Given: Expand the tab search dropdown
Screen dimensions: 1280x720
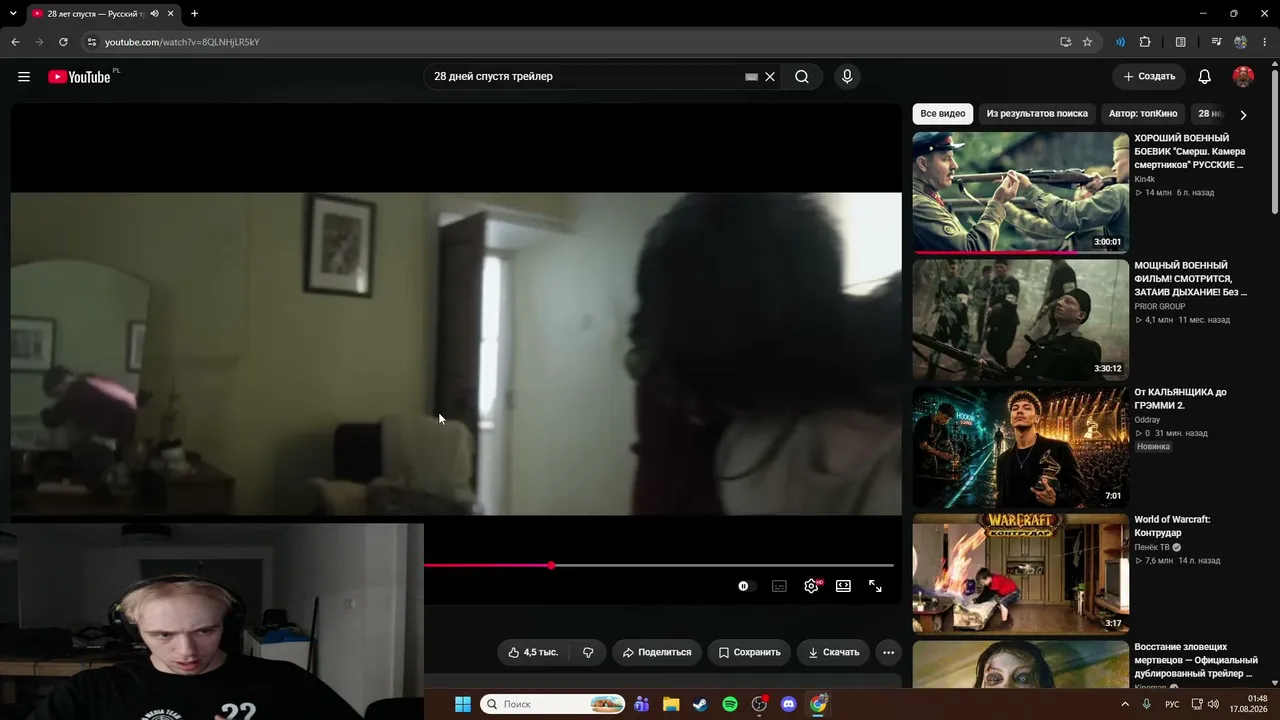Looking at the screenshot, I should click(x=15, y=14).
